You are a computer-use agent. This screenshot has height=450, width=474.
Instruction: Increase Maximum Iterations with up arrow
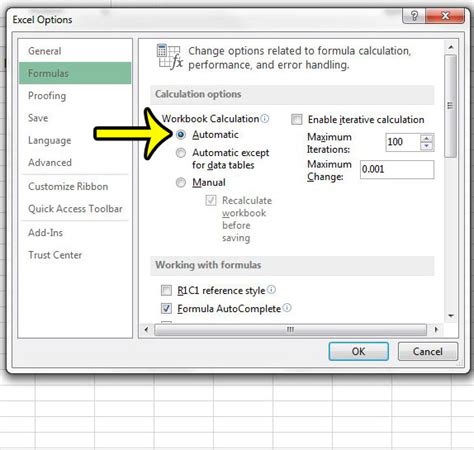(427, 138)
